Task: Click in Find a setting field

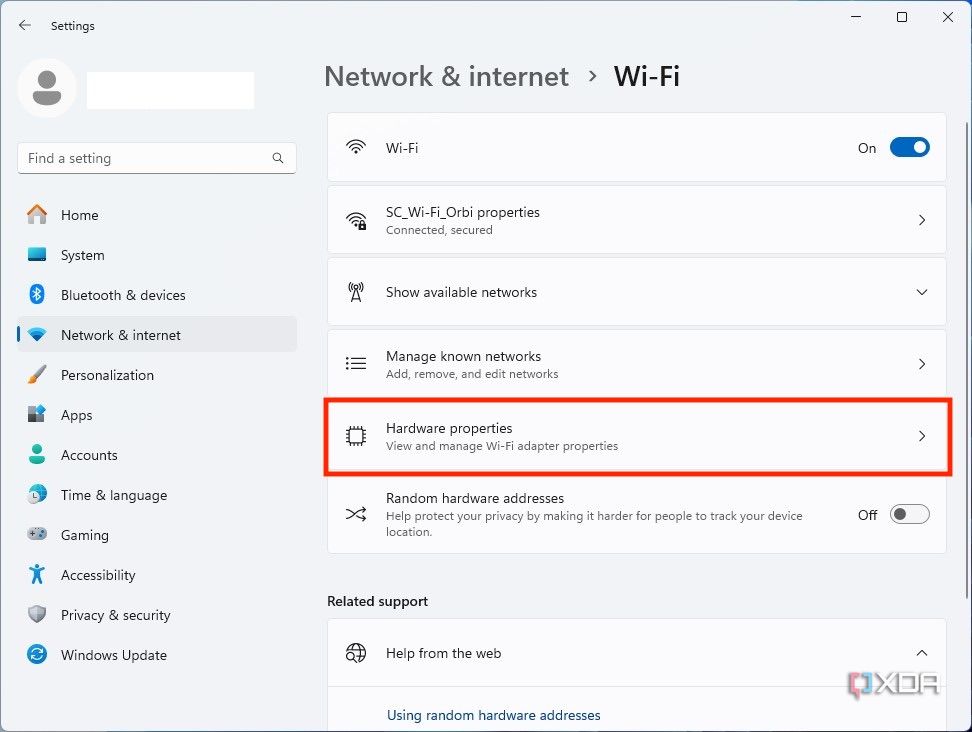Action: pyautogui.click(x=157, y=158)
